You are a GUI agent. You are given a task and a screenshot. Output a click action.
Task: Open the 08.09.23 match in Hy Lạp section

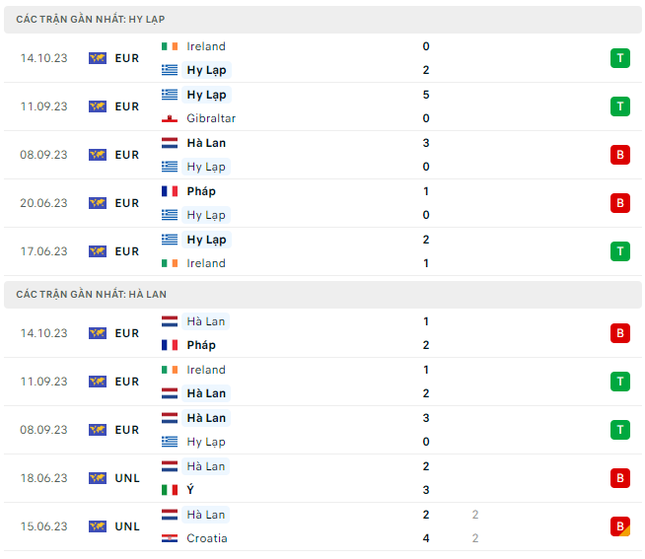coord(322,155)
